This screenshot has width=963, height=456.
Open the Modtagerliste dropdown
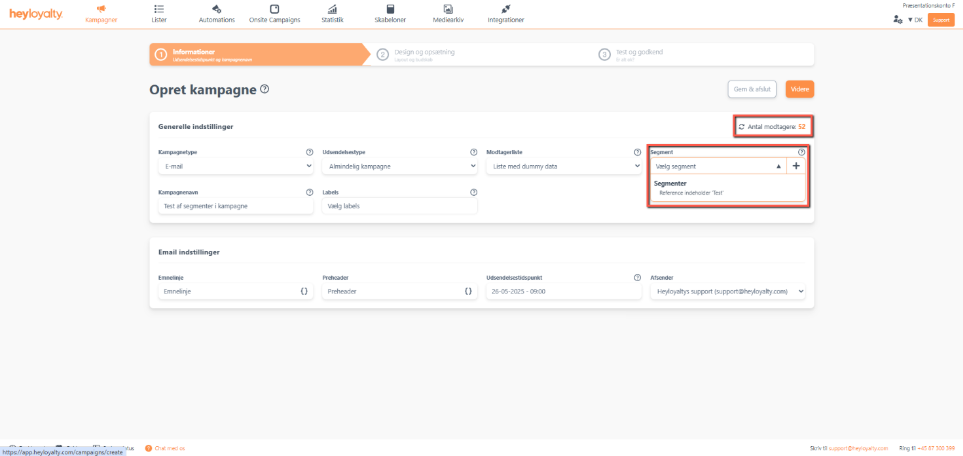point(563,166)
